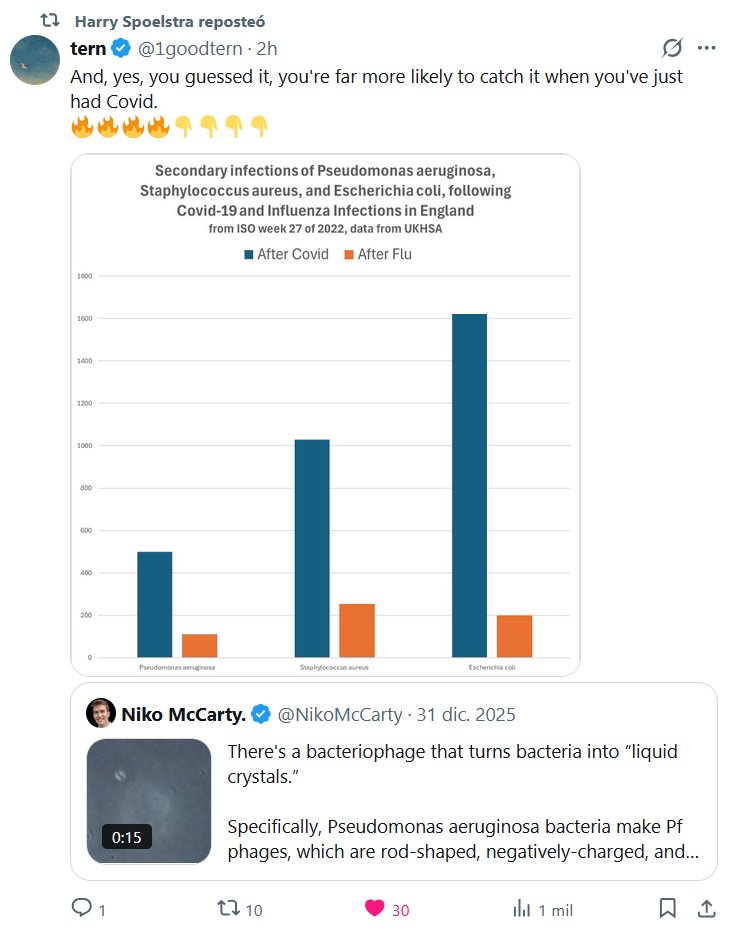Repost this tweet via the retweet icon
The width and height of the screenshot is (736, 930).
[x=229, y=908]
